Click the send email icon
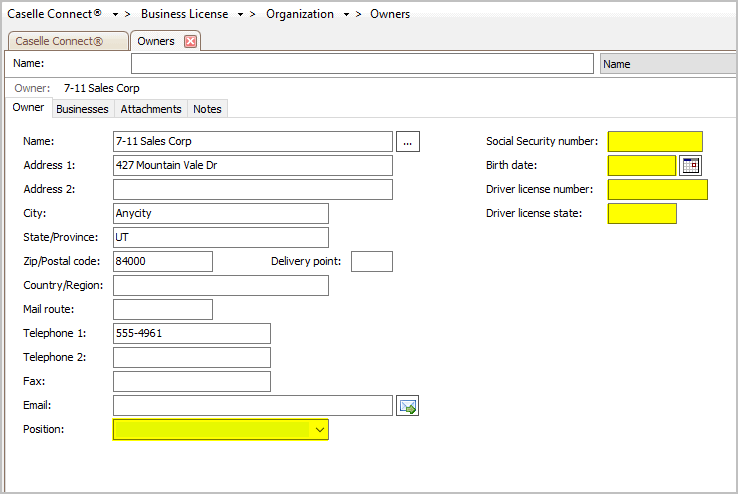Viewport: 738px width, 494px height. pyautogui.click(x=408, y=406)
